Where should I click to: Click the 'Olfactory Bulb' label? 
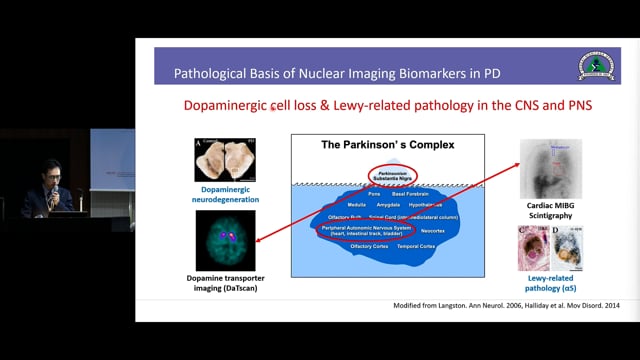click(344, 217)
